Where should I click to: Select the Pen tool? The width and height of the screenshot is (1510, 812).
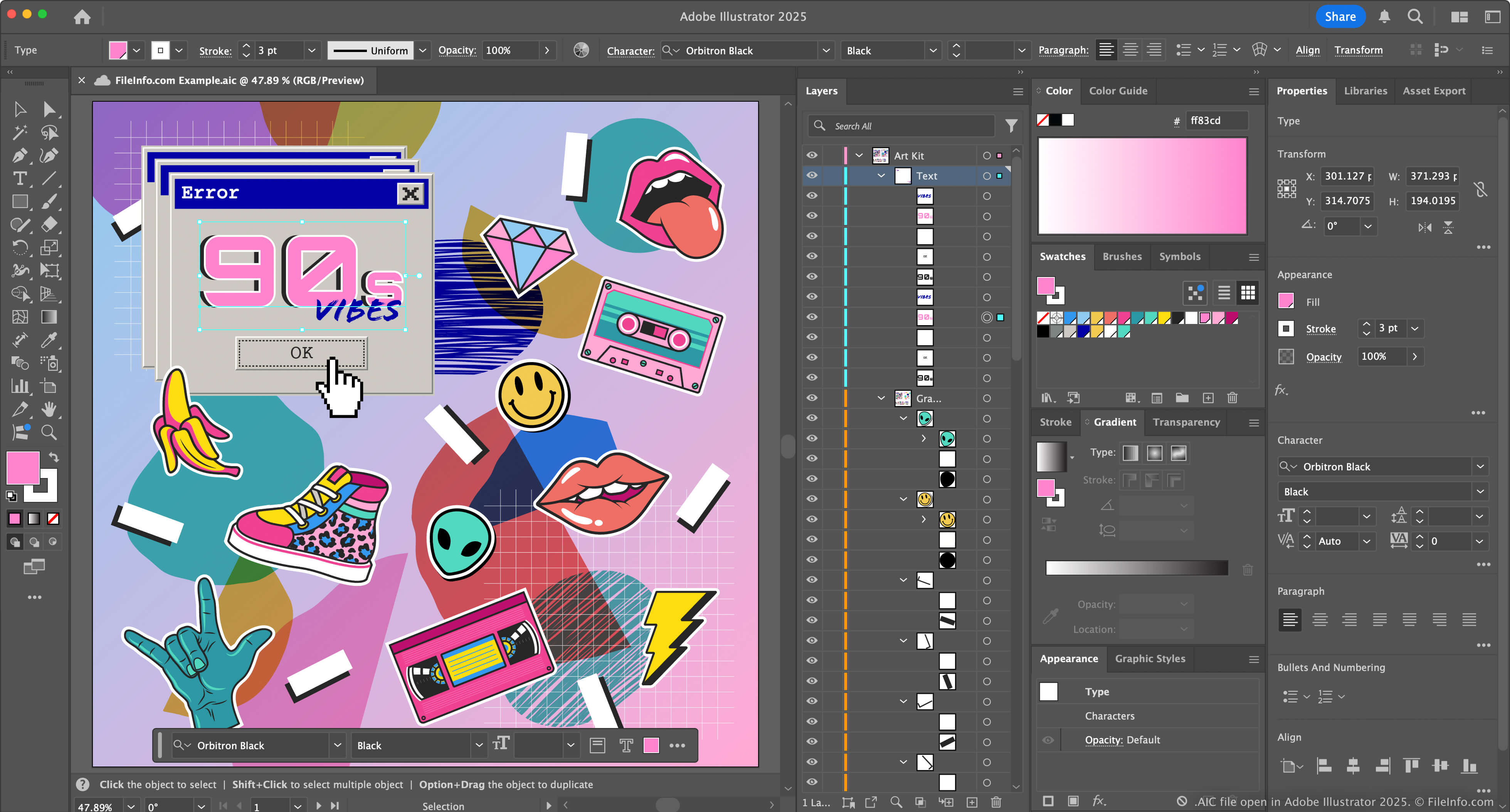(x=19, y=156)
